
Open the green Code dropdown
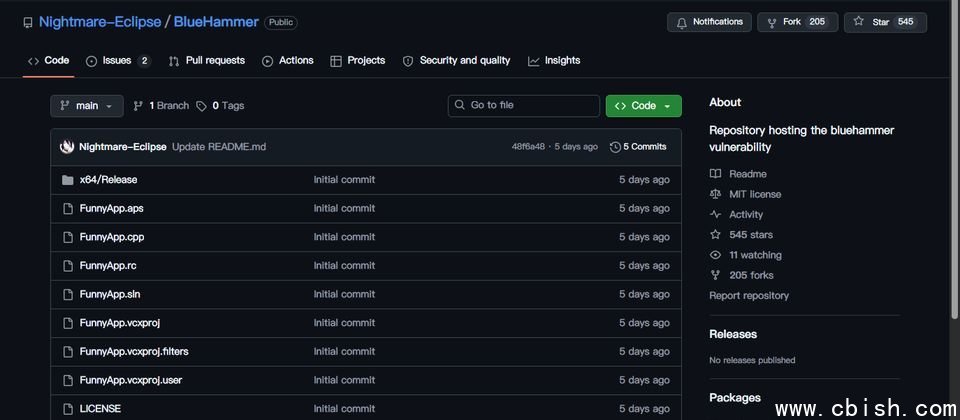click(643, 106)
